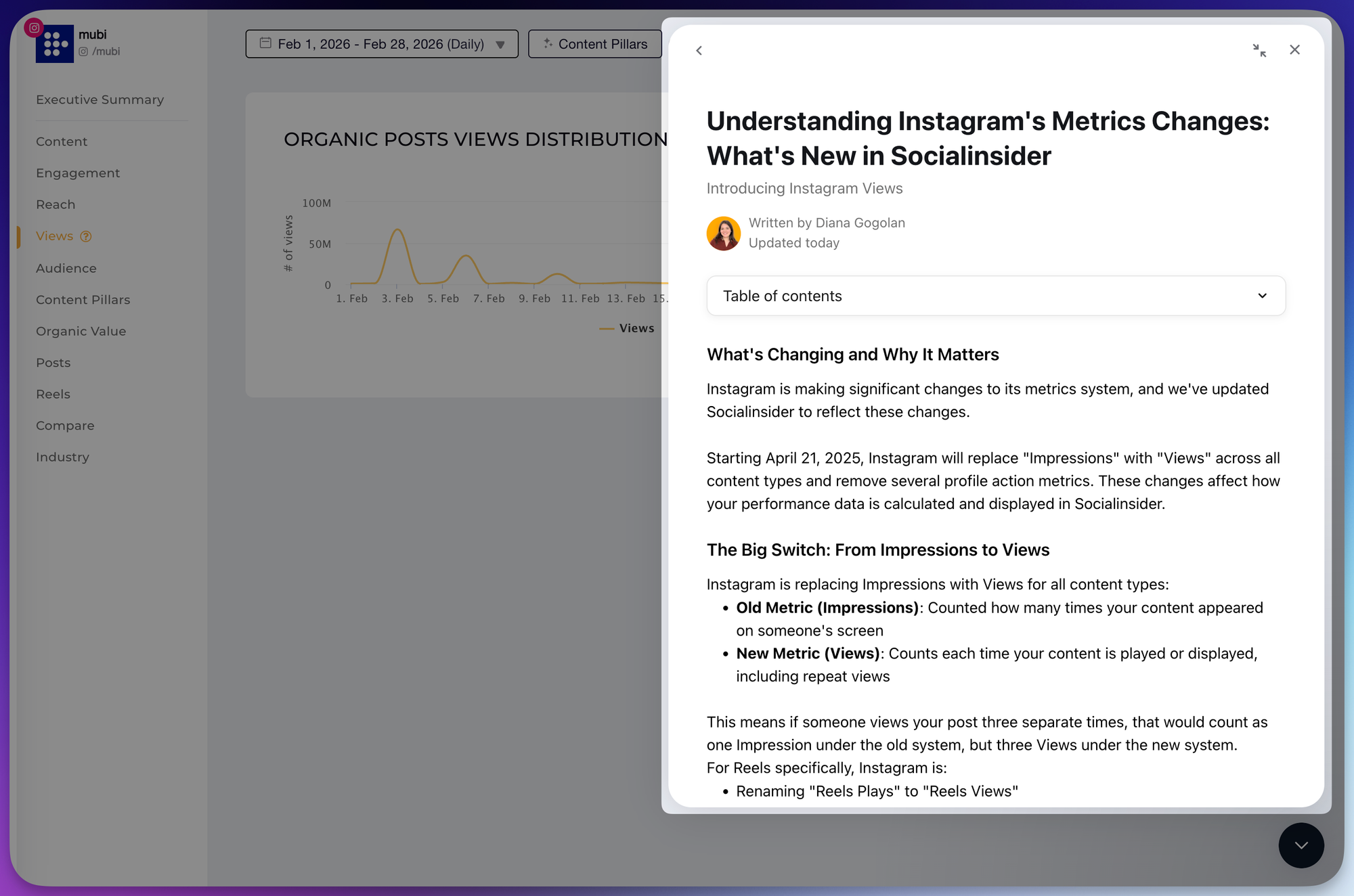Click the calendar icon in date range

[x=265, y=43]
